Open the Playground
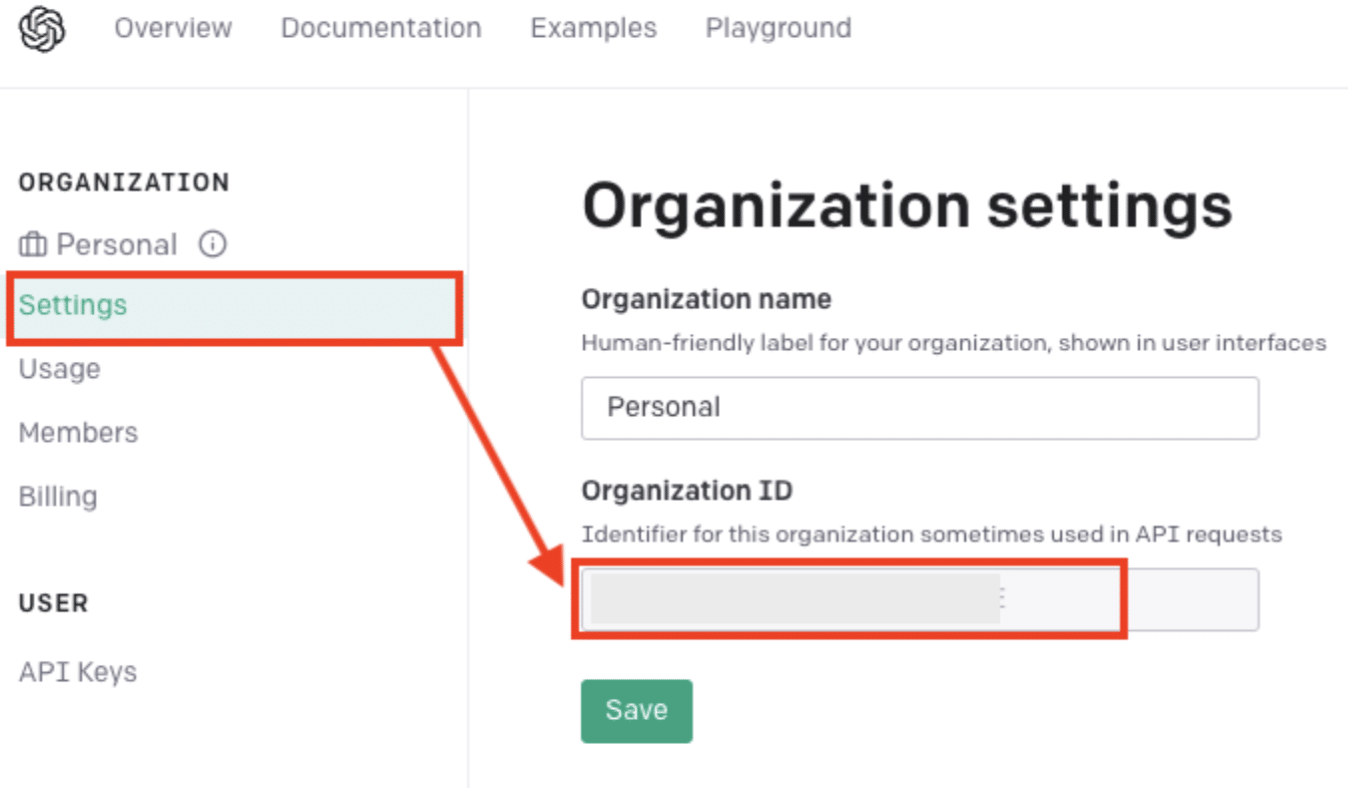The height and width of the screenshot is (788, 1348). (778, 28)
